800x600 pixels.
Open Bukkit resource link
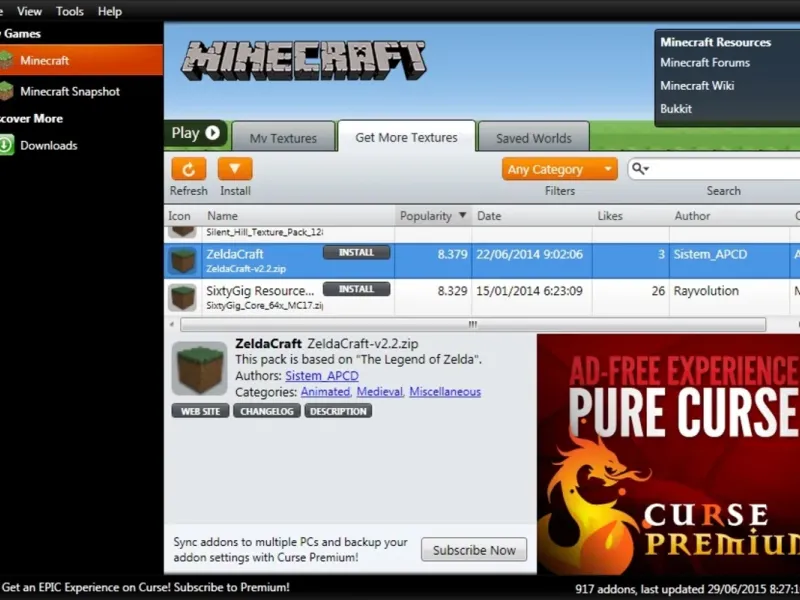pos(676,109)
